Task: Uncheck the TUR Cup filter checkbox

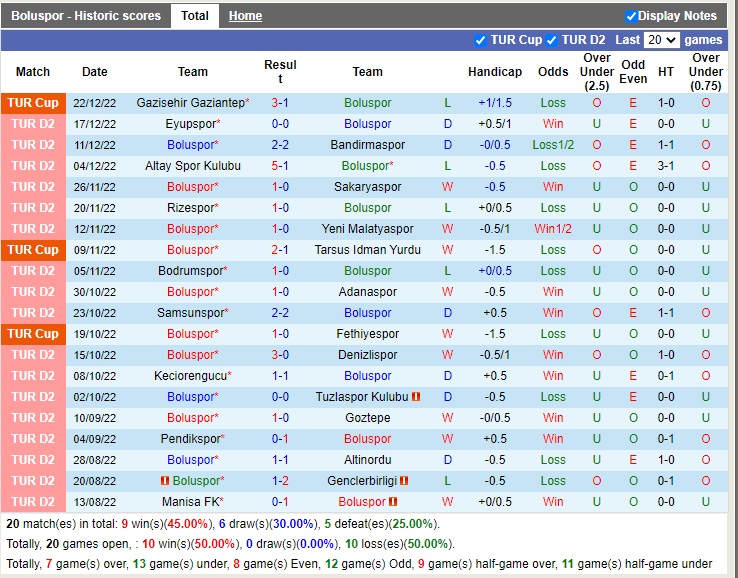Action: (x=481, y=40)
